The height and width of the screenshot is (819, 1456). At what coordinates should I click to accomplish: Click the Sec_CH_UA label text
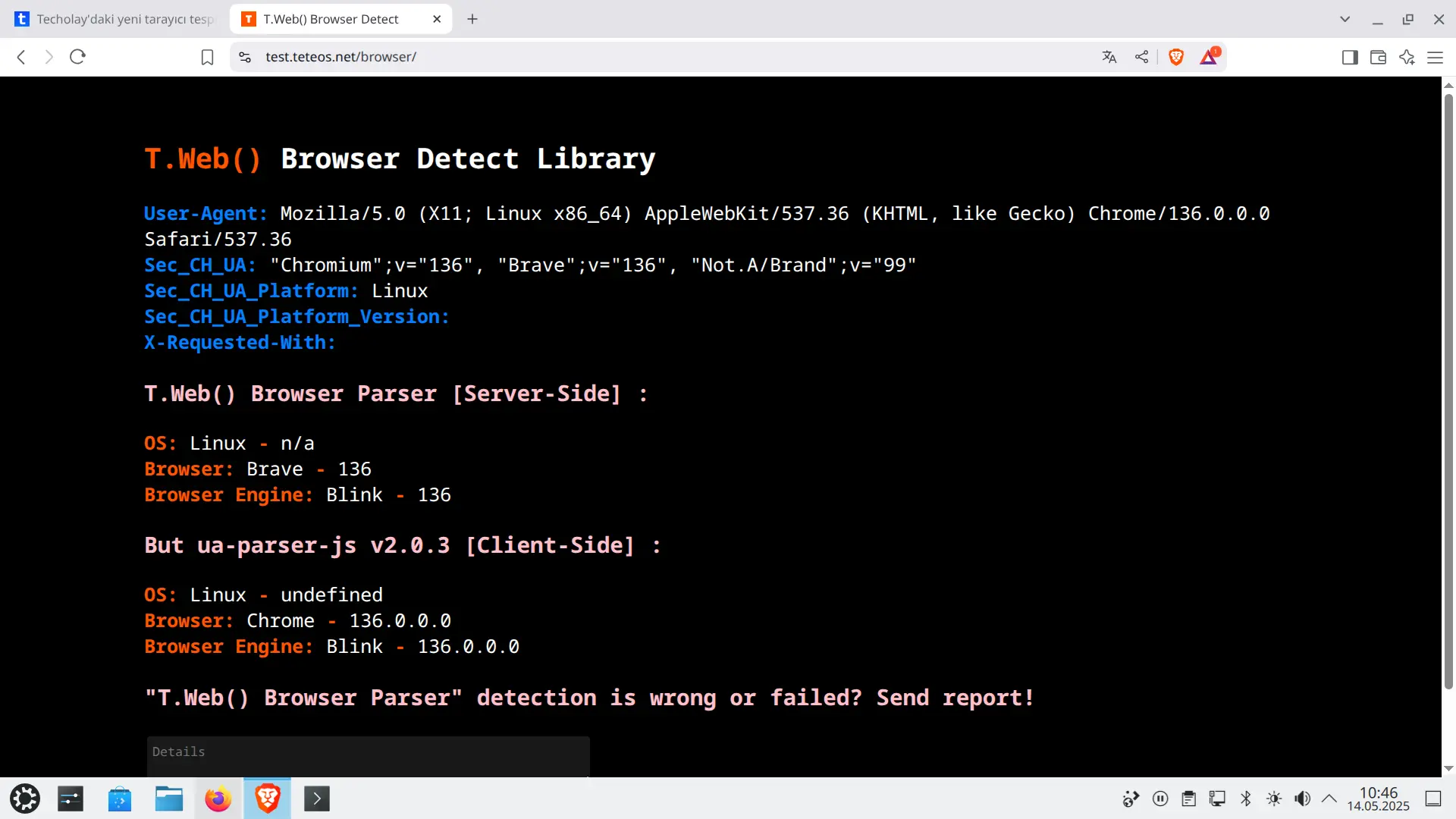pyautogui.click(x=200, y=265)
